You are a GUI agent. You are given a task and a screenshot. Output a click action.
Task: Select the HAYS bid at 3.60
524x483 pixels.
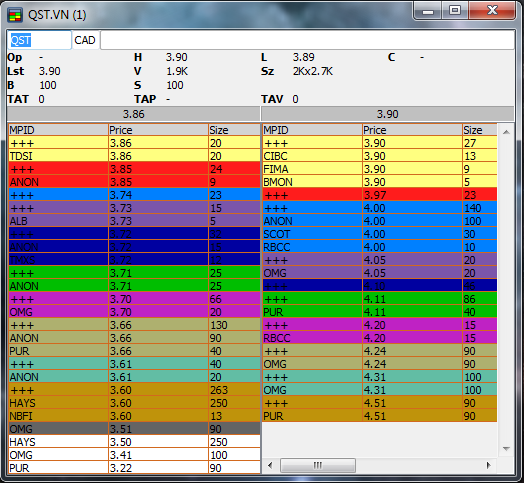pyautogui.click(x=134, y=403)
